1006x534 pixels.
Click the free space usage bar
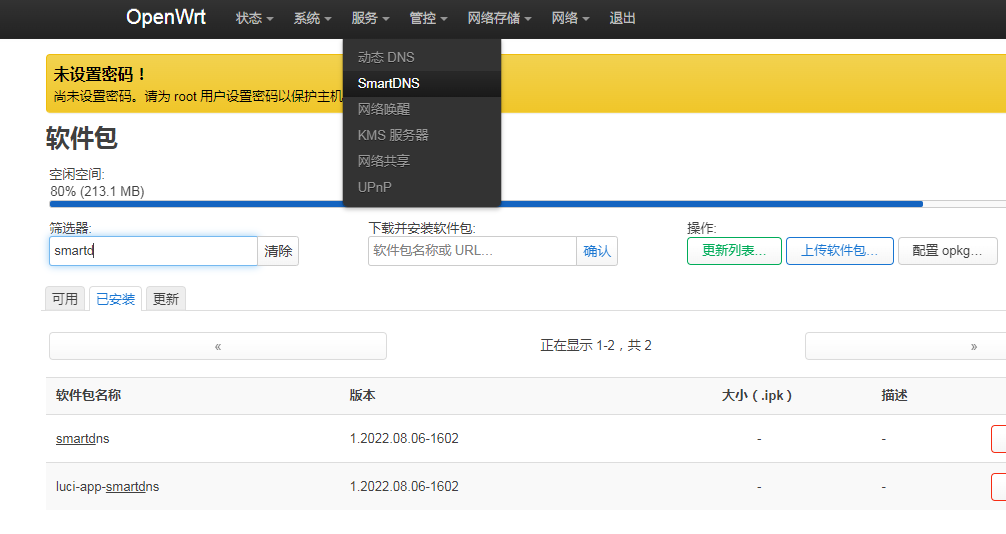[x=527, y=204]
